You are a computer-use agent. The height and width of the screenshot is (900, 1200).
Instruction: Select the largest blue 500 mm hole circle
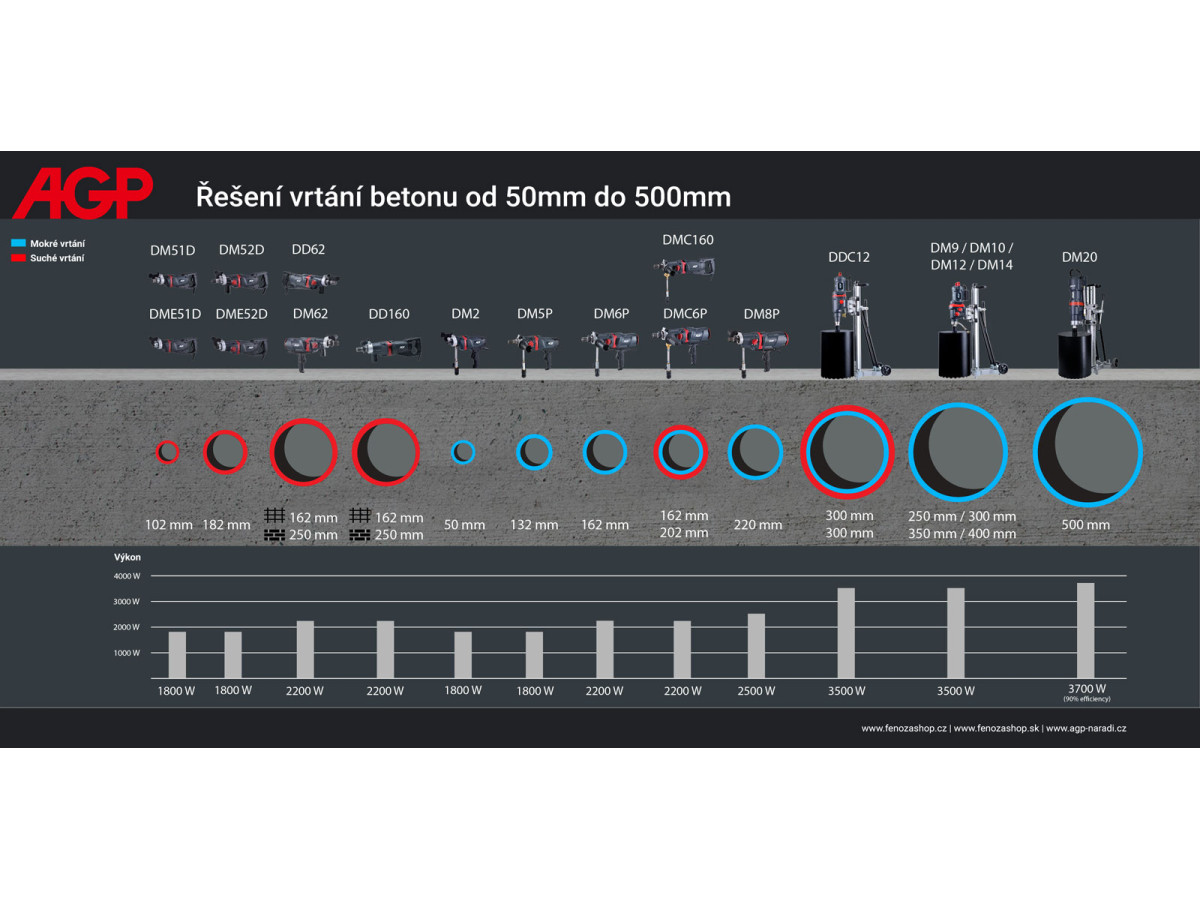pyautogui.click(x=1087, y=451)
